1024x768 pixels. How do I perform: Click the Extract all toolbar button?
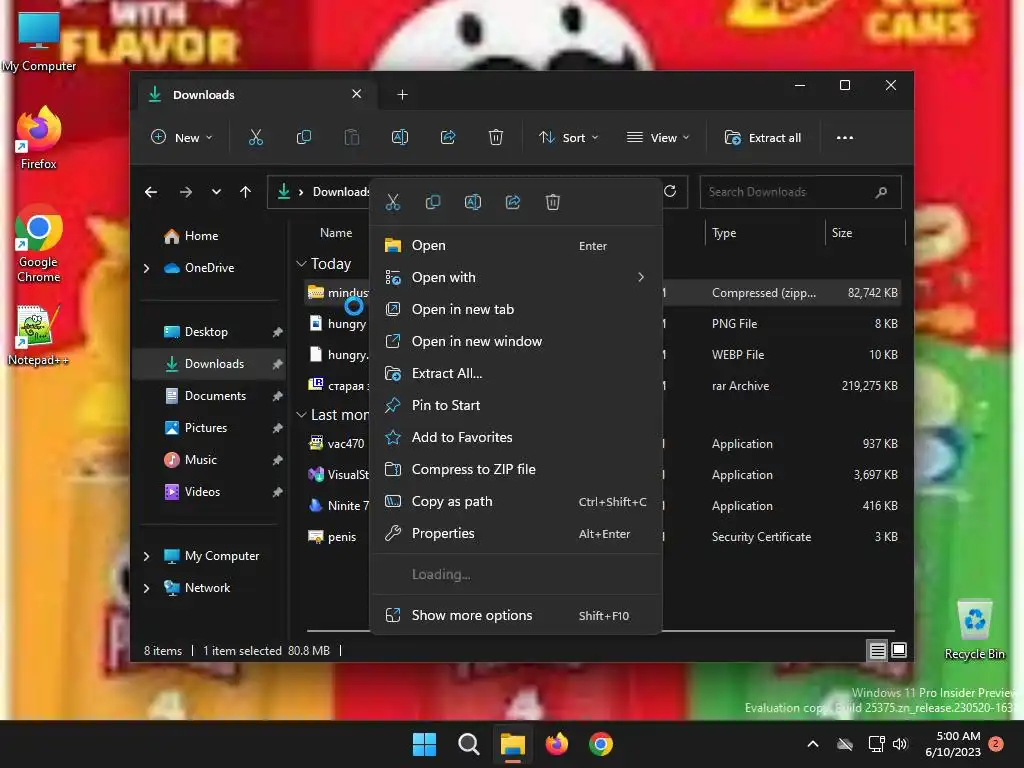pos(763,138)
